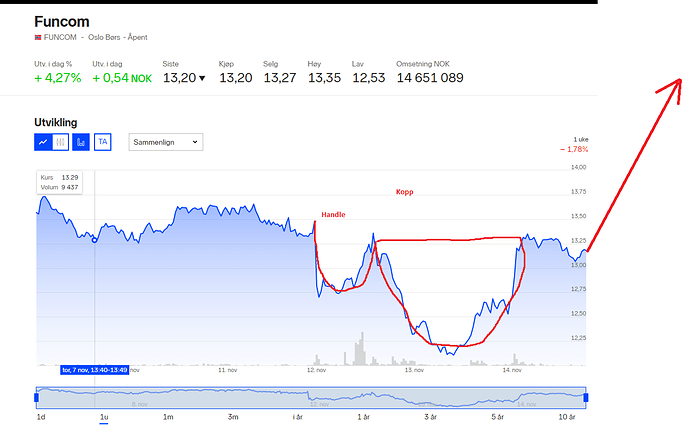The width and height of the screenshot is (690, 433).
Task: Click the +0,54 NOK change value
Action: (x=122, y=78)
